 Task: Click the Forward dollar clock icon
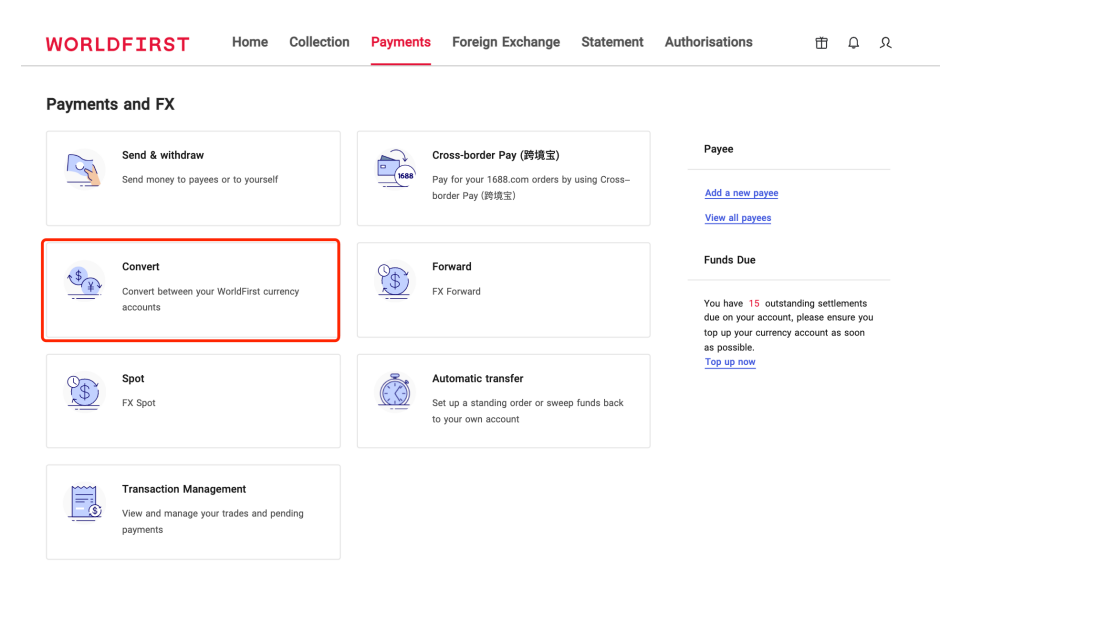pos(394,280)
